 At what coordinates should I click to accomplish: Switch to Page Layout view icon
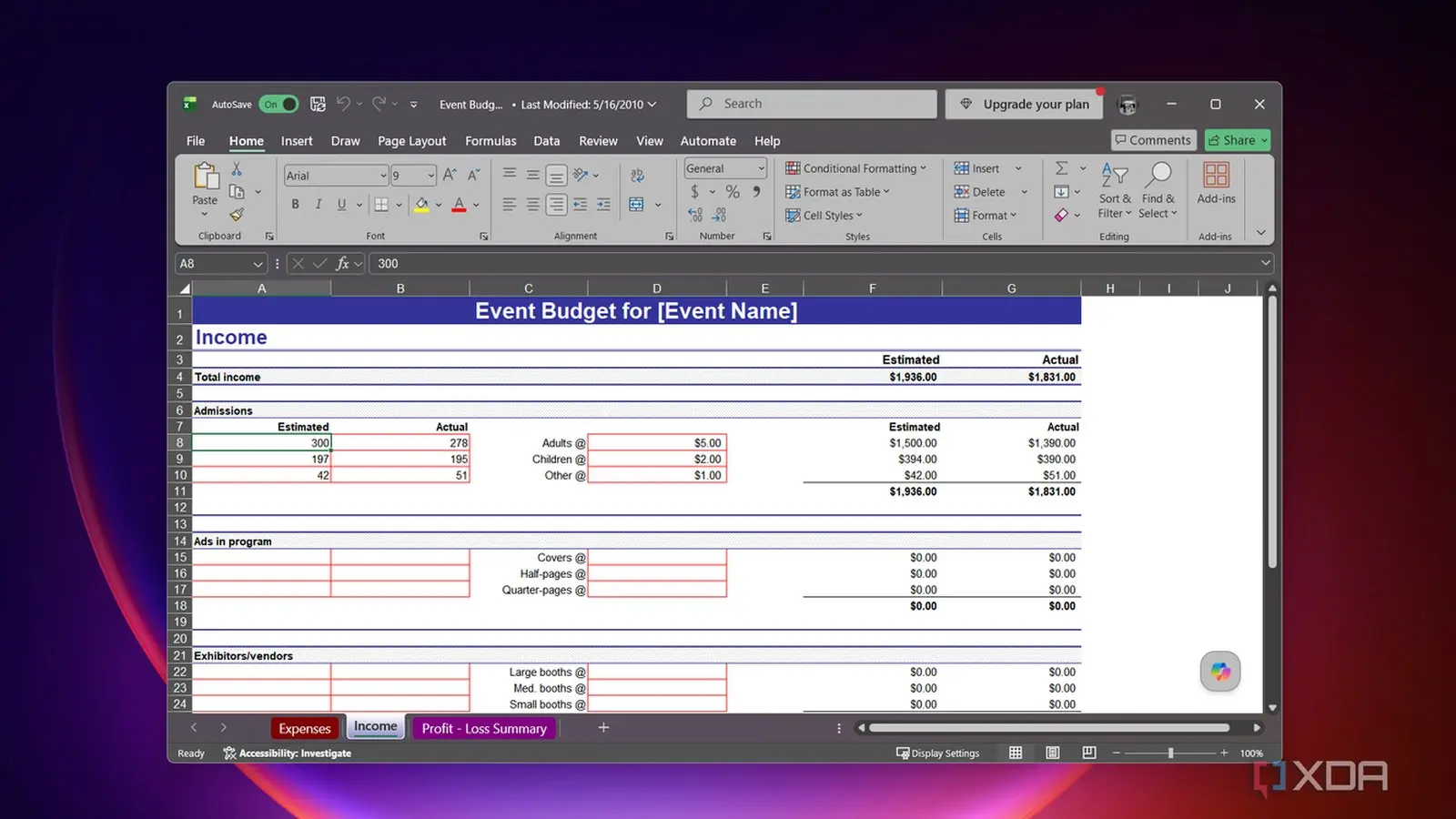click(1053, 753)
